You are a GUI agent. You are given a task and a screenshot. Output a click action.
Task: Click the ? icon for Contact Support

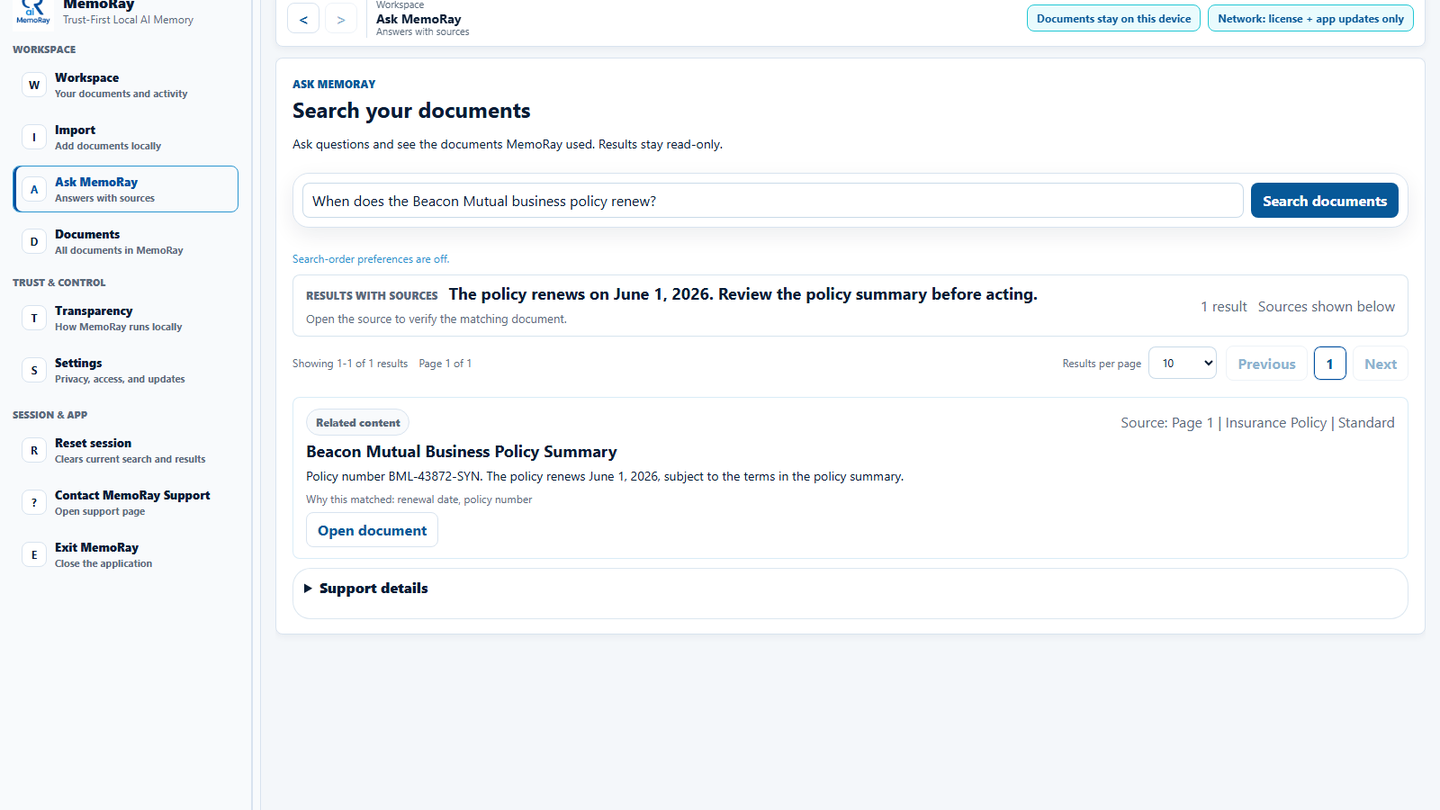pos(34,502)
